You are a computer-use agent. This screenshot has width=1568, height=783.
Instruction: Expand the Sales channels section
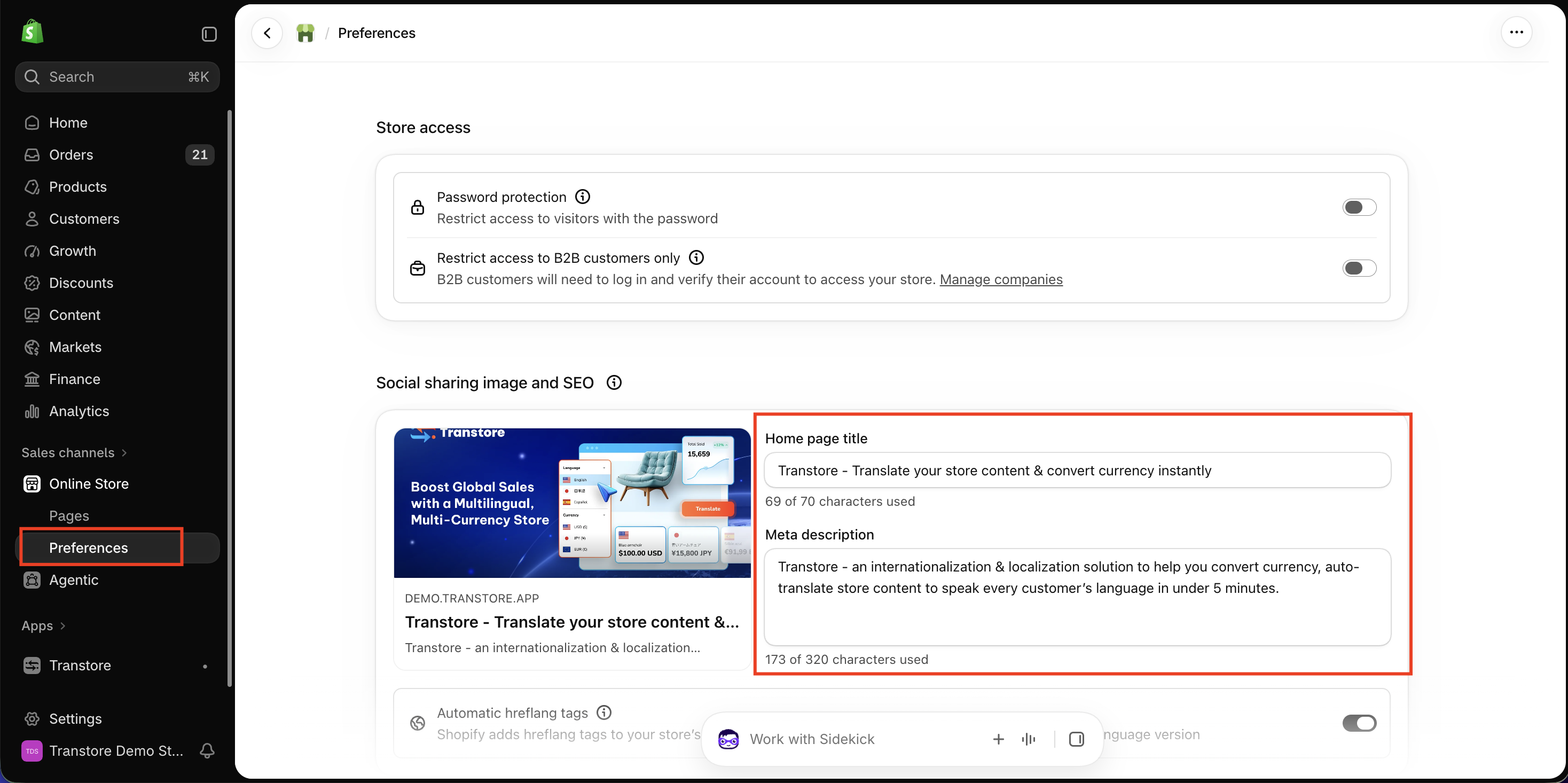click(74, 452)
